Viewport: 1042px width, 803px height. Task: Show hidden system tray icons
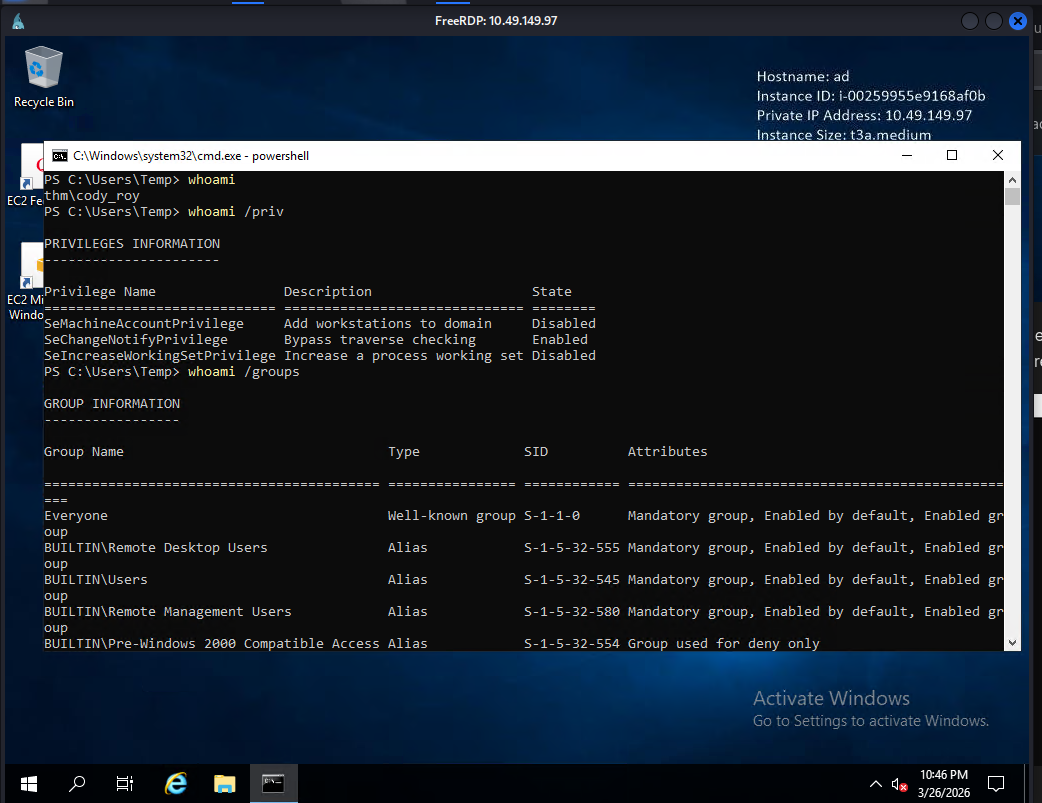876,784
